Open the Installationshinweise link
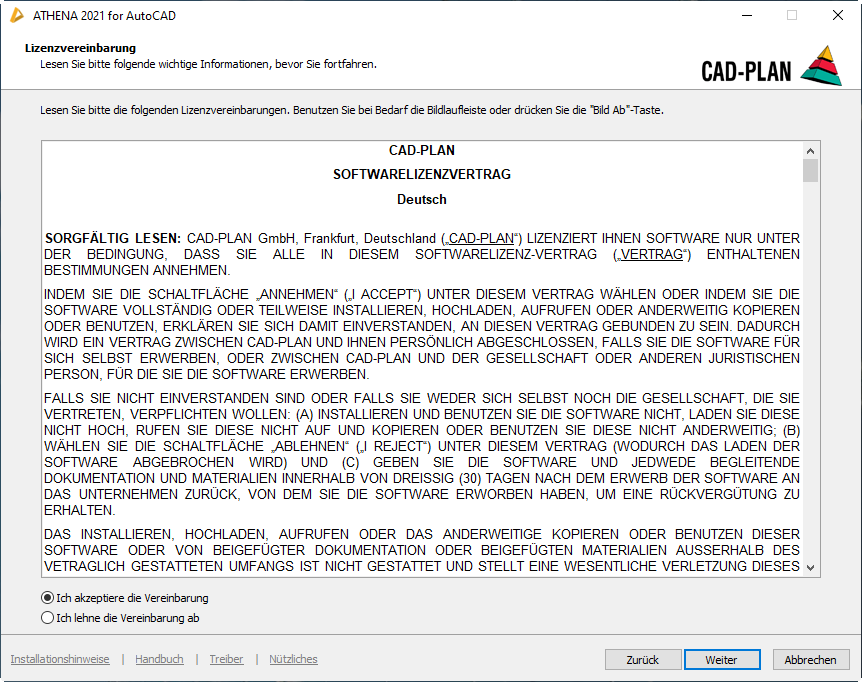The image size is (862, 682). coord(60,659)
